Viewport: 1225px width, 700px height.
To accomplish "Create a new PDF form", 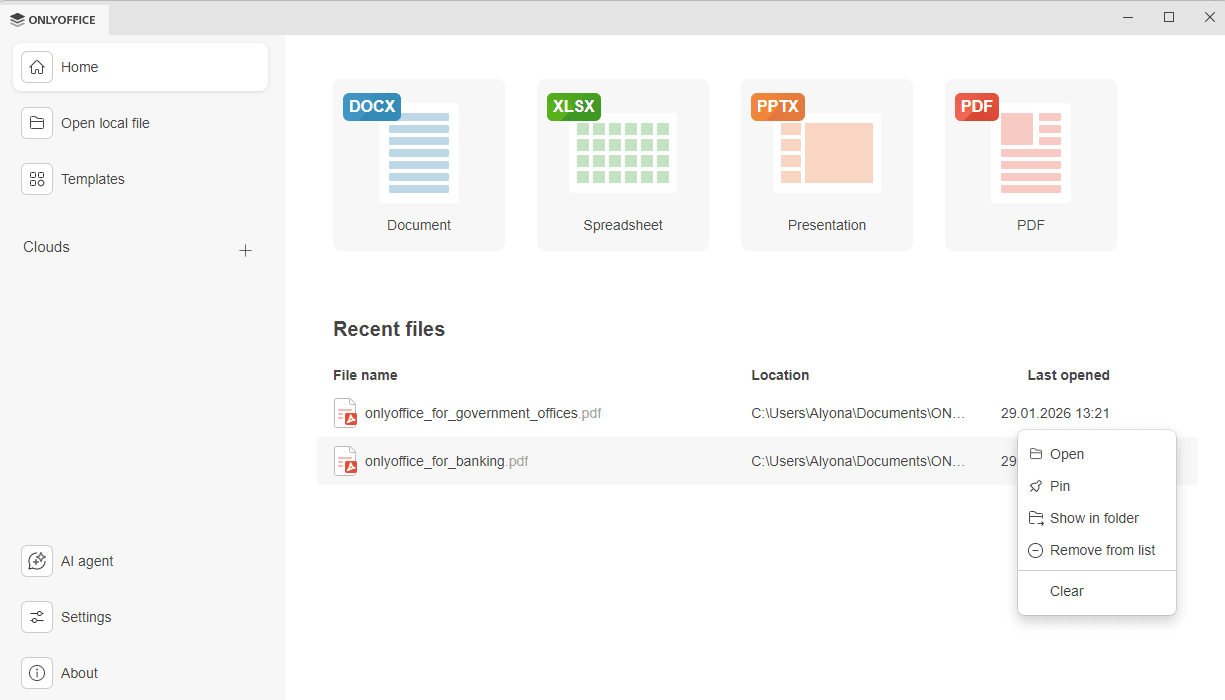I will (1031, 165).
